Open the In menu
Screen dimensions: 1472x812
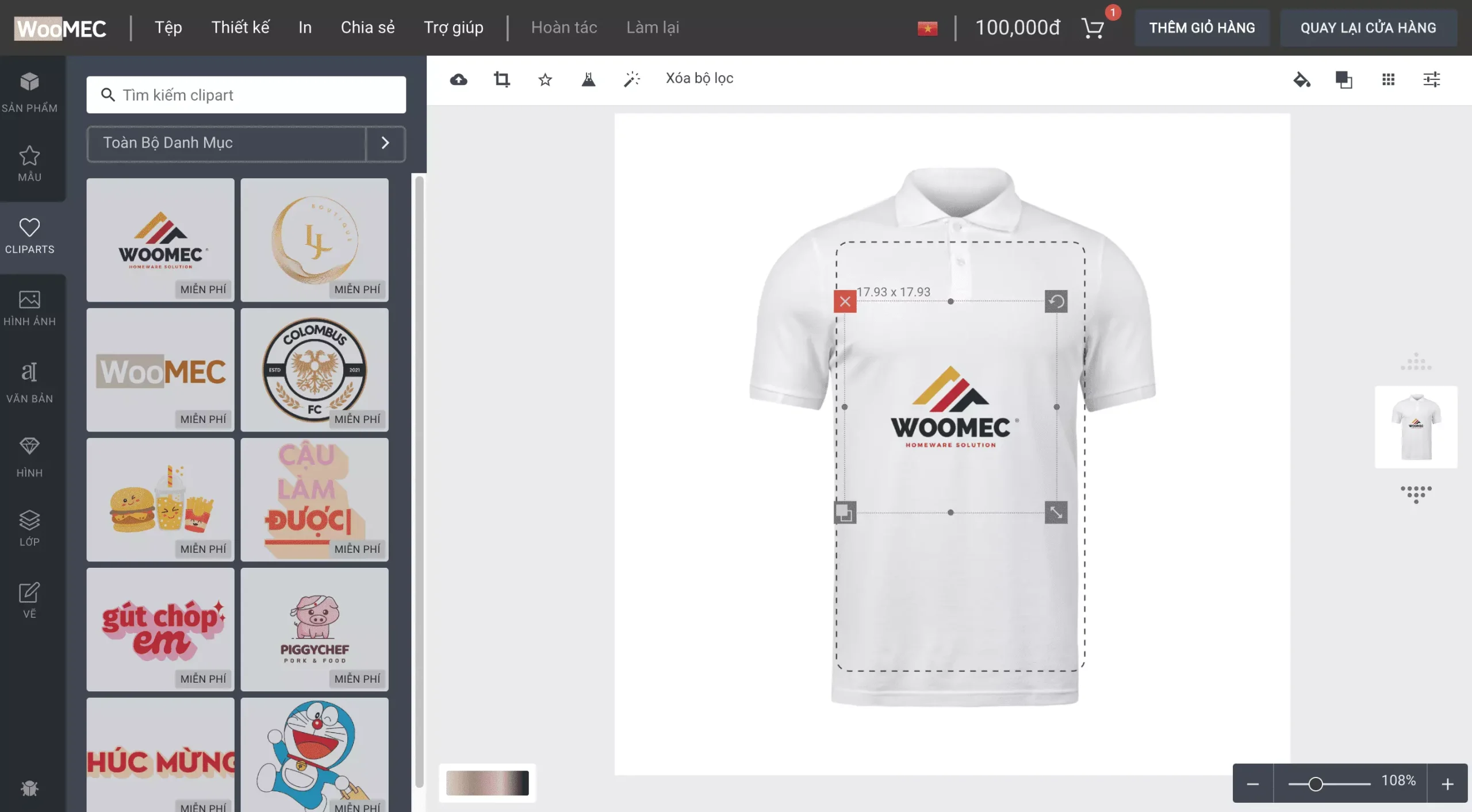pyautogui.click(x=305, y=28)
